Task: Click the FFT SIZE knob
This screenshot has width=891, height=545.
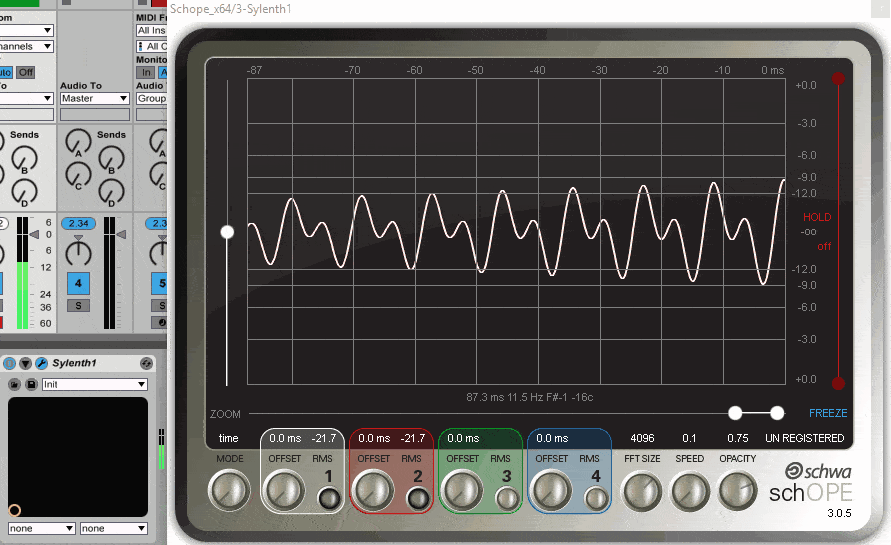Action: click(x=643, y=491)
